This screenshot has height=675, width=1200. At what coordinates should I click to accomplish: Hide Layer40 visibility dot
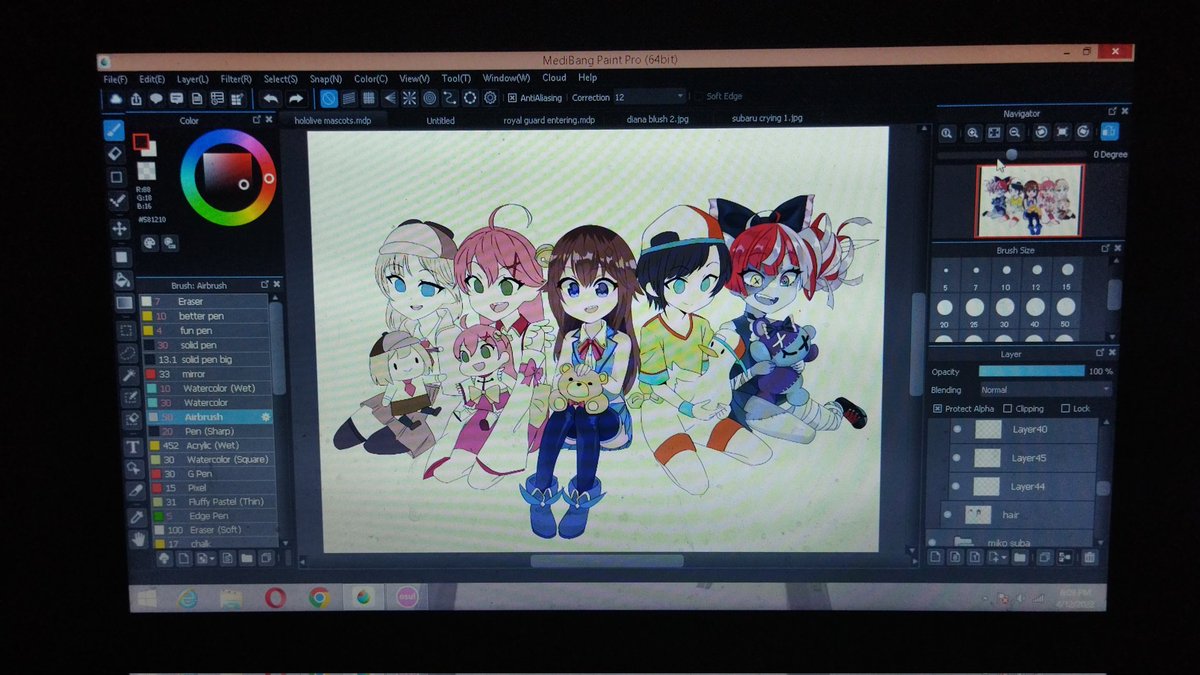[x=956, y=430]
